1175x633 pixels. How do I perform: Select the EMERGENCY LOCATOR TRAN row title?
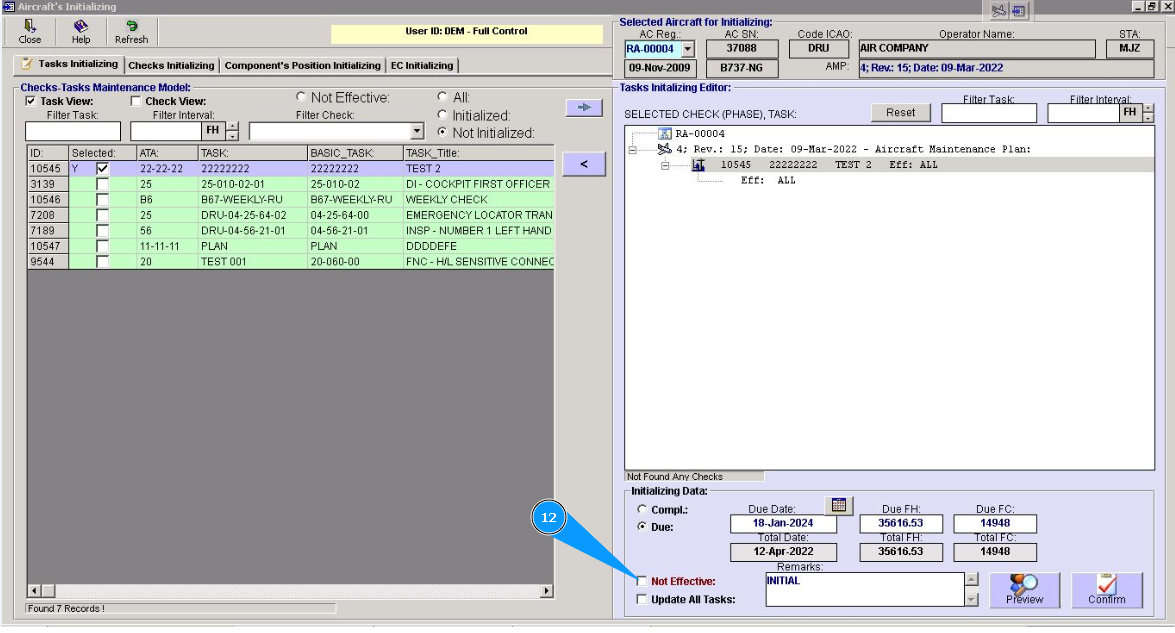click(x=480, y=215)
